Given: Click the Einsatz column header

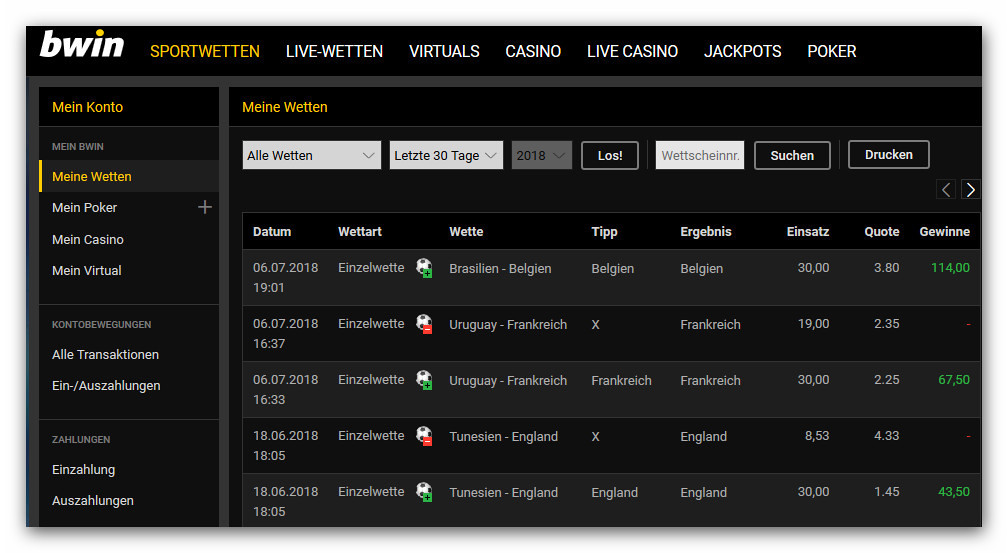Looking at the screenshot, I should coord(807,231).
